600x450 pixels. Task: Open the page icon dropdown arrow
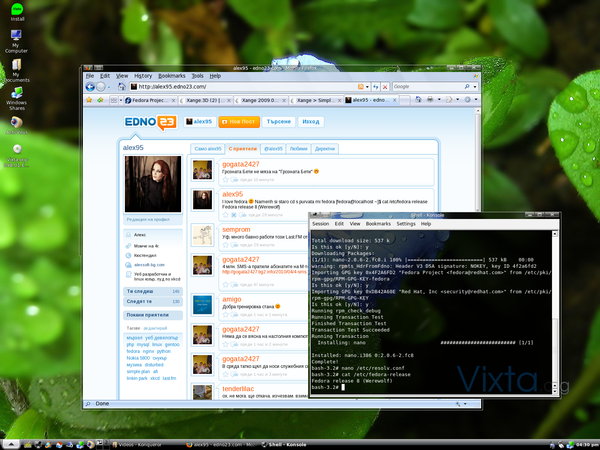click(x=457, y=99)
